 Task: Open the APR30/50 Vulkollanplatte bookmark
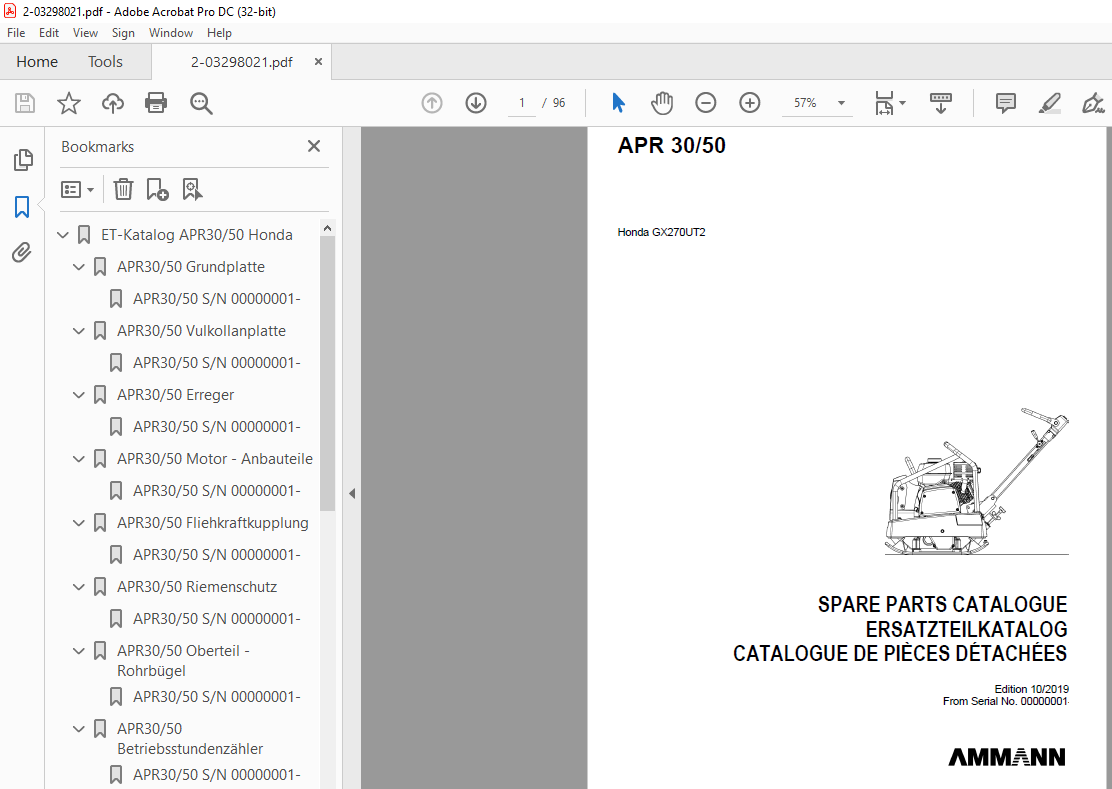point(201,331)
